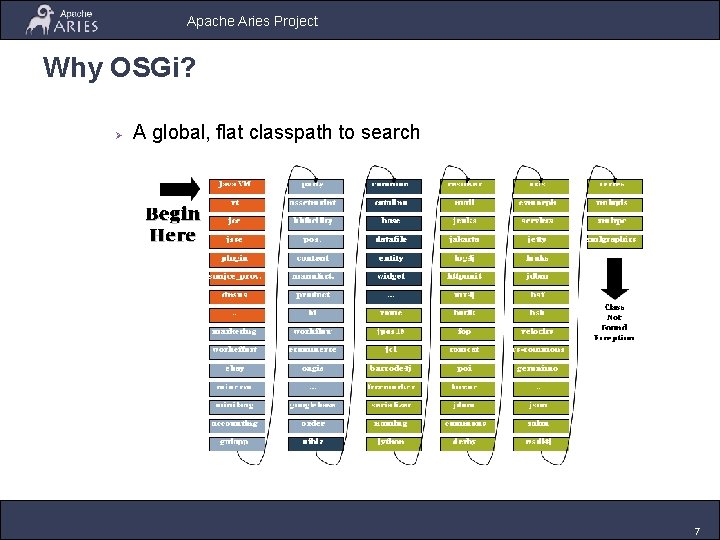Click the dark blue 'widget' box
The height and width of the screenshot is (540, 720).
coord(394,278)
